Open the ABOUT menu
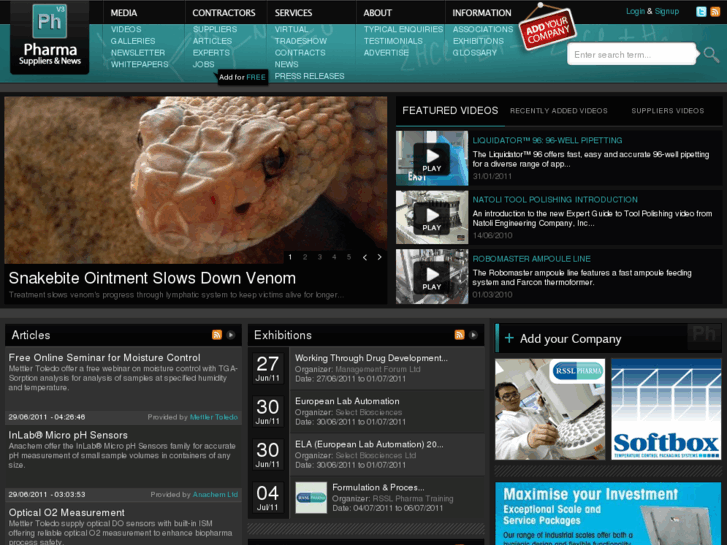This screenshot has width=727, height=545. (x=377, y=13)
